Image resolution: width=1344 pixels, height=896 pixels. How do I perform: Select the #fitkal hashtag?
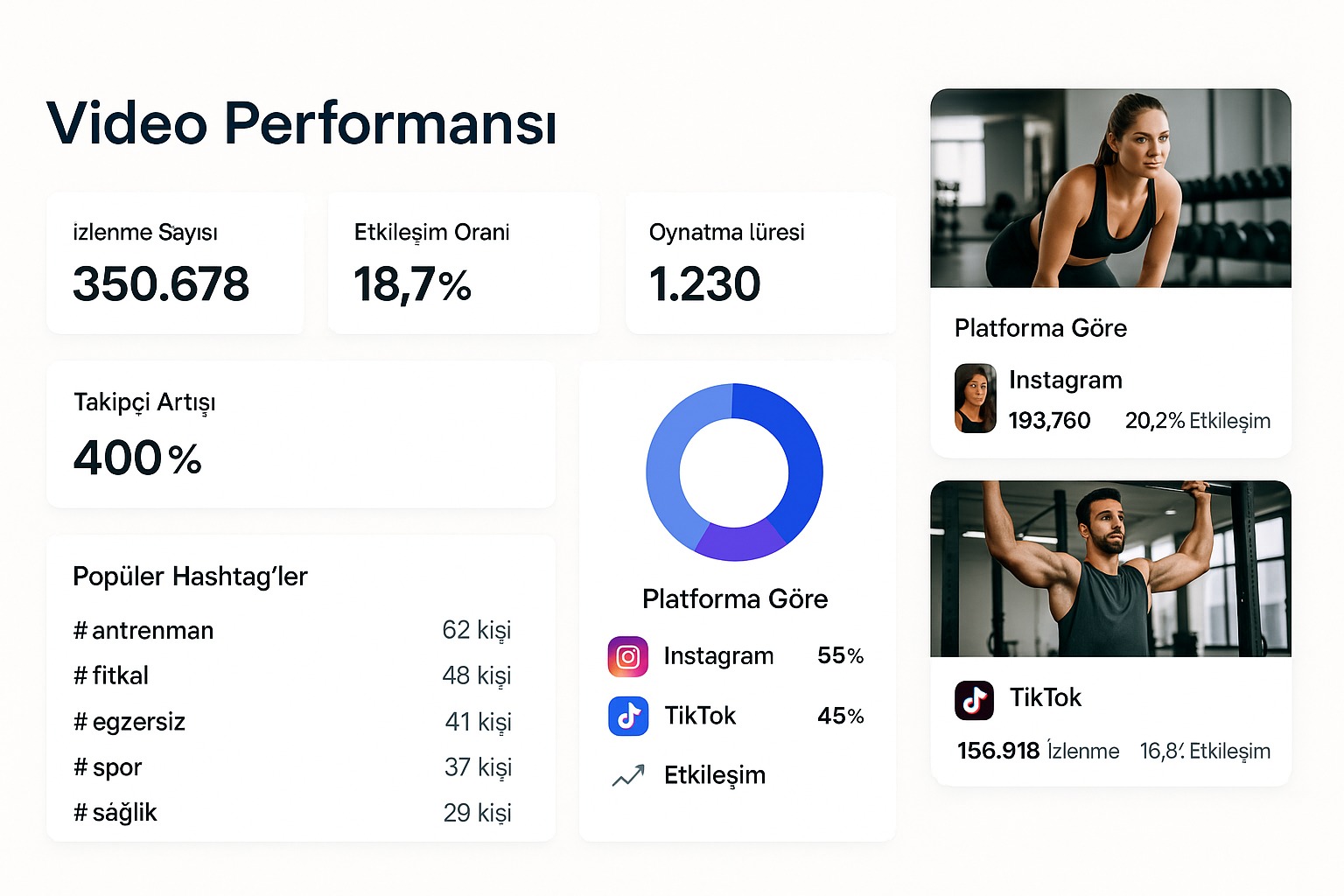(111, 675)
